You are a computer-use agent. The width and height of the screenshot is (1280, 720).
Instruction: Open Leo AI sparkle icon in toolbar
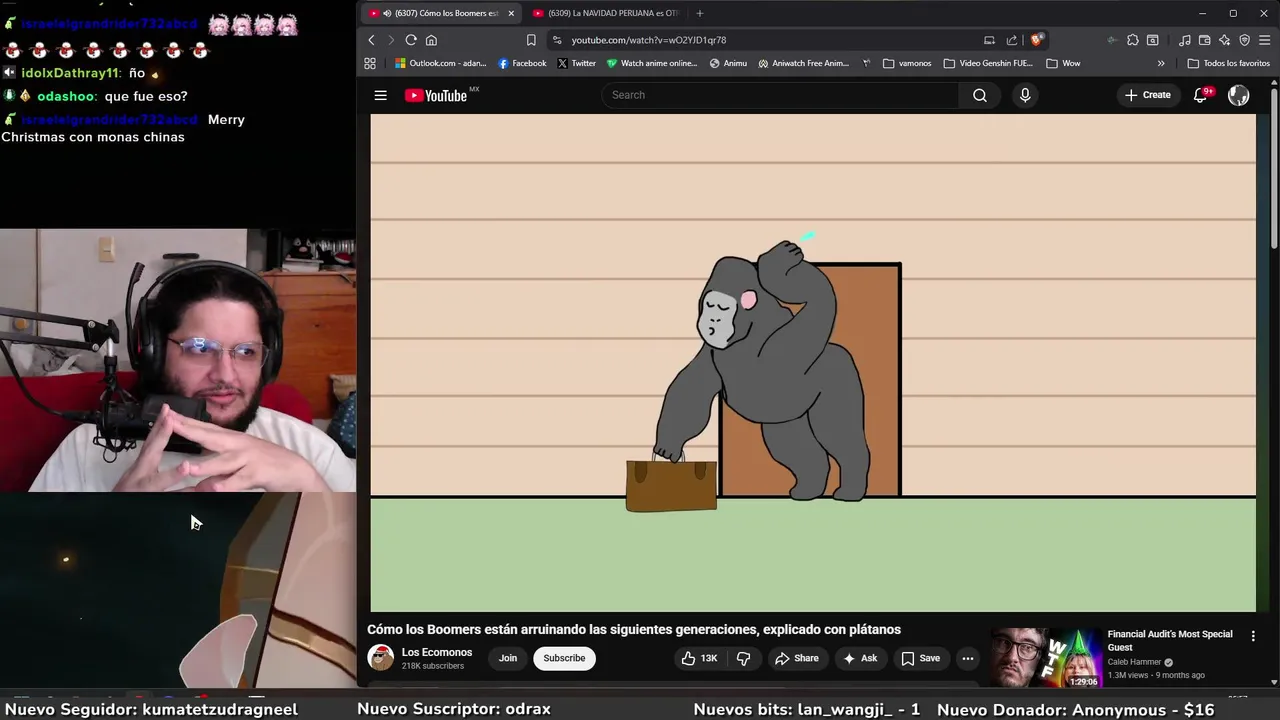(1225, 40)
